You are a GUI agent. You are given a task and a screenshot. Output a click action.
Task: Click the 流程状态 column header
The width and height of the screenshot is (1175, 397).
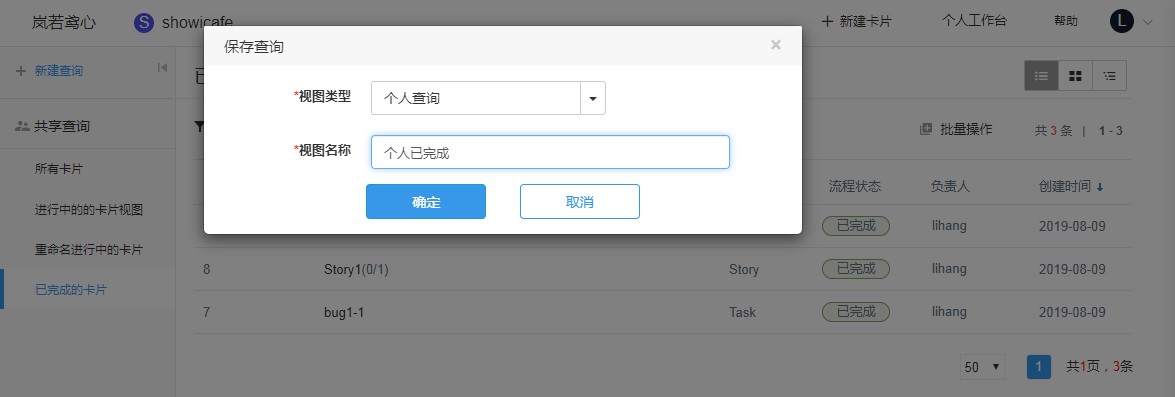click(x=855, y=187)
